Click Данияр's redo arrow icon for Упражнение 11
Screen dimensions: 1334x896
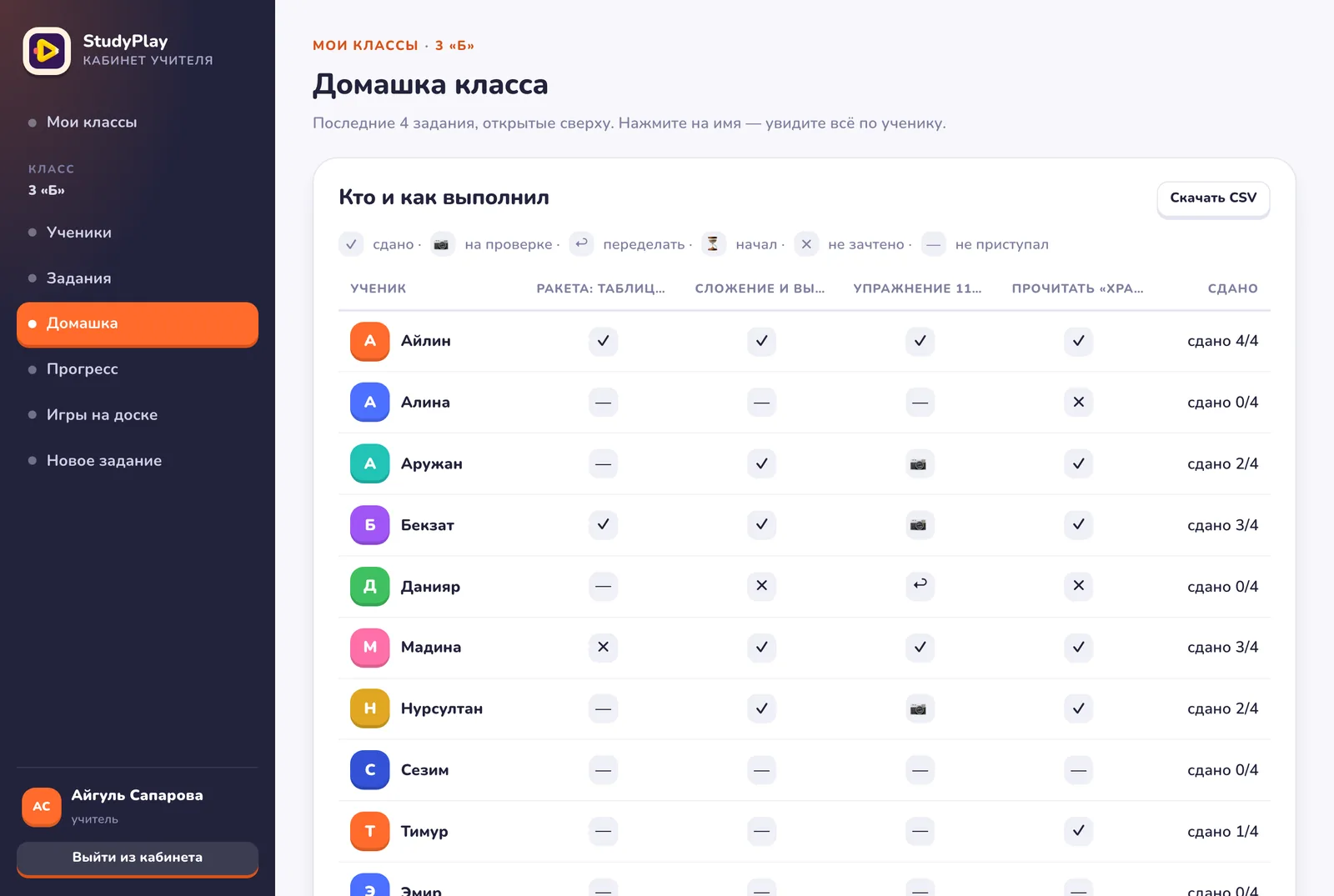(x=920, y=586)
